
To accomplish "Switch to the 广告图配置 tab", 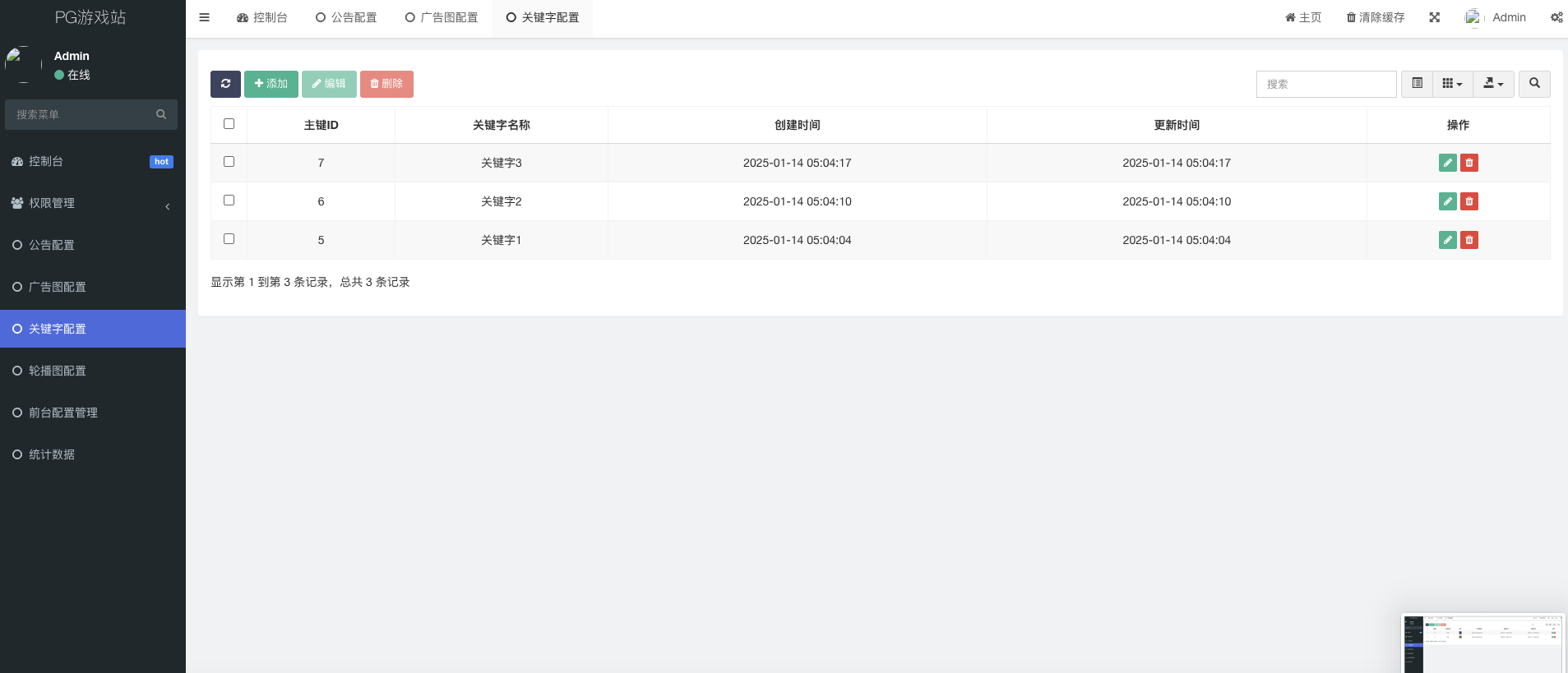I will pos(442,17).
